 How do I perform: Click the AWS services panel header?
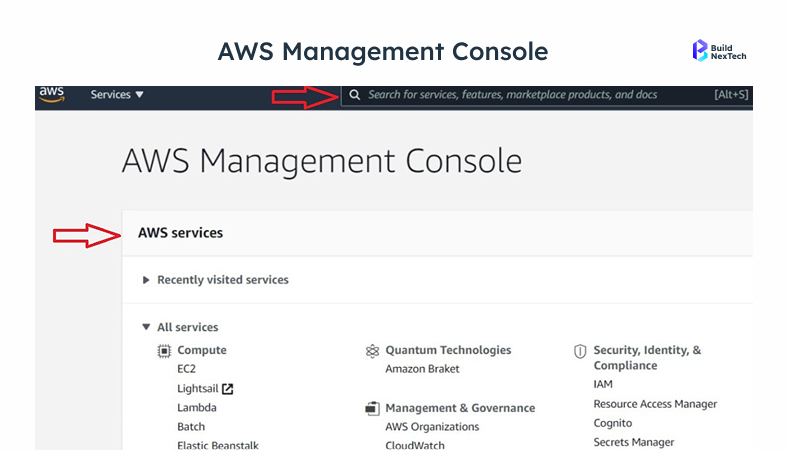click(437, 233)
